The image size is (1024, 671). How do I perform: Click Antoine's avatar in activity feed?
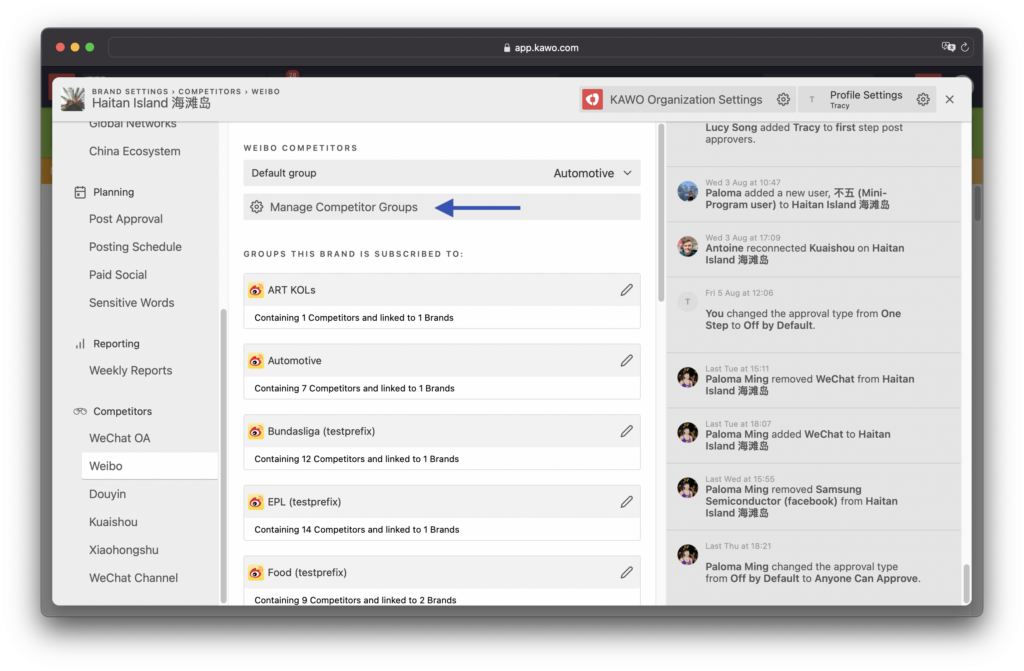coord(688,246)
